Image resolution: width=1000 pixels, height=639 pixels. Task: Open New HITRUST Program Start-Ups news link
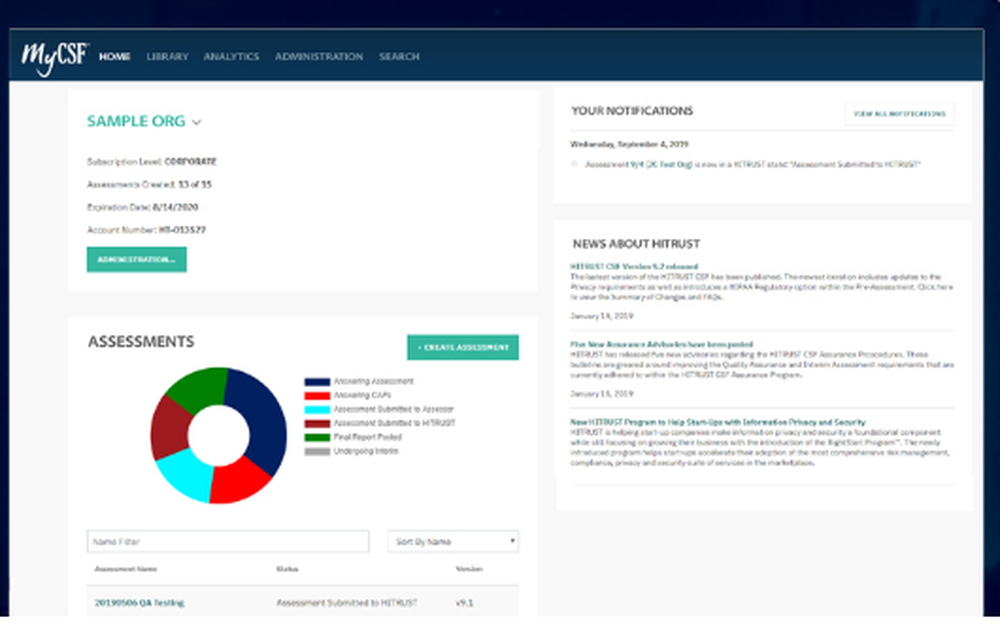point(717,422)
